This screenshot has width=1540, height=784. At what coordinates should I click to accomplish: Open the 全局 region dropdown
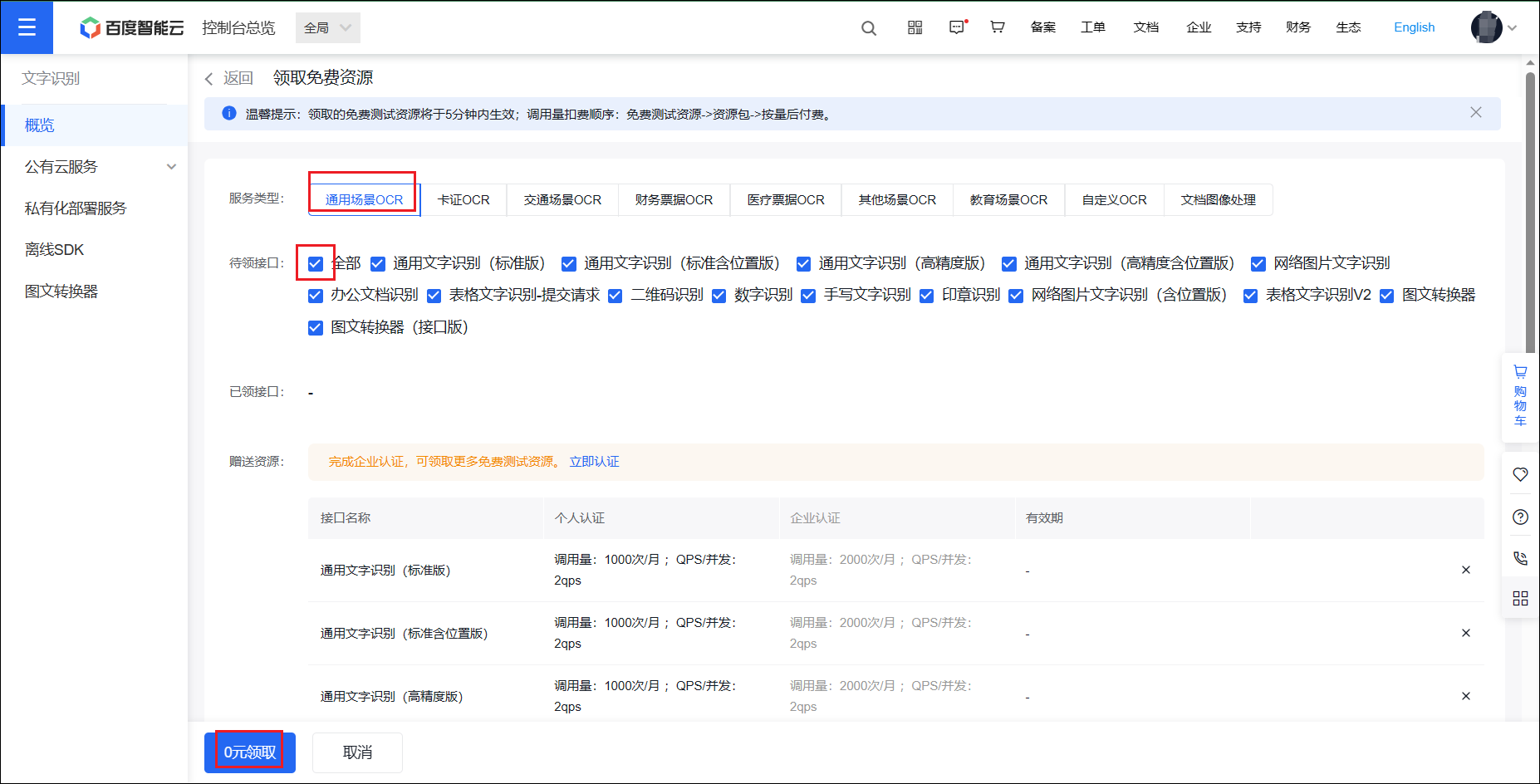click(x=327, y=28)
